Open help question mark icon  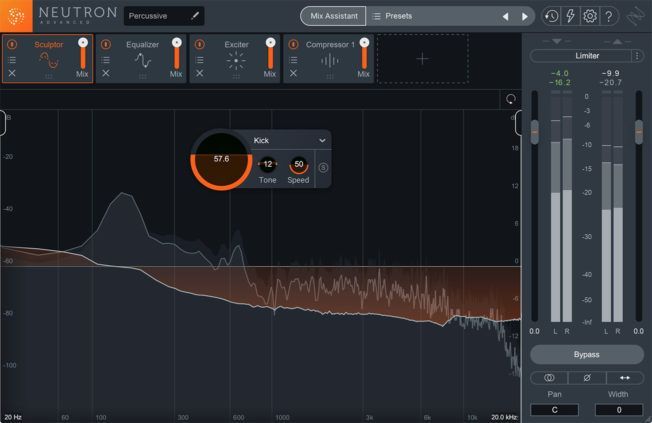(x=609, y=16)
